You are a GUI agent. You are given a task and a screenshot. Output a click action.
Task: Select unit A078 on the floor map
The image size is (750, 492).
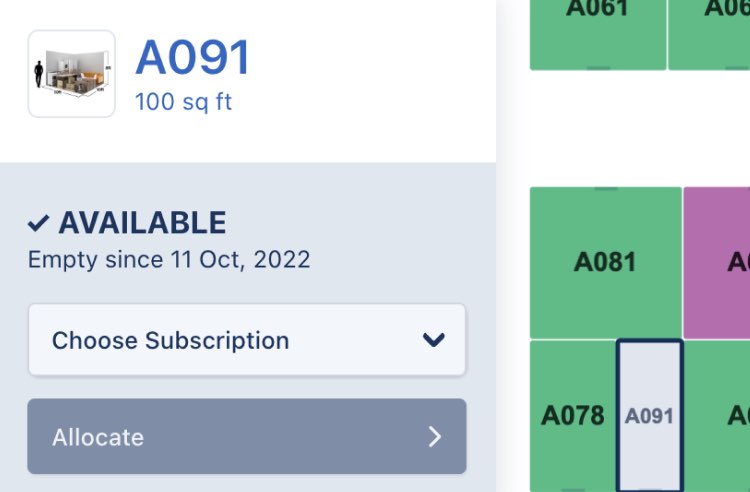572,415
